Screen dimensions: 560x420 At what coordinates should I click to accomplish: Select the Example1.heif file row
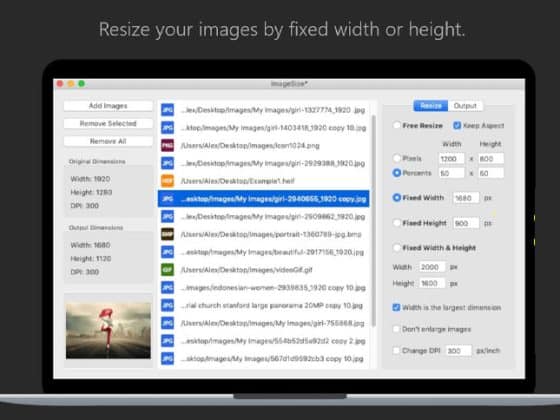pos(264,181)
